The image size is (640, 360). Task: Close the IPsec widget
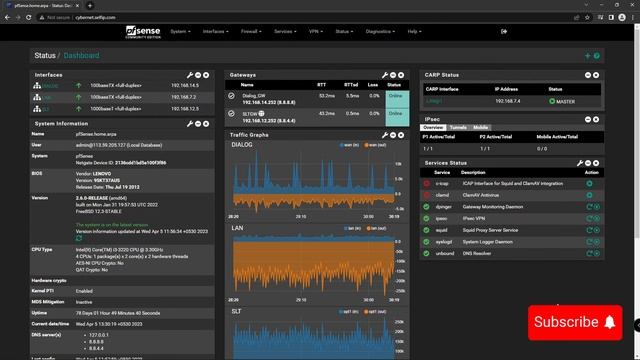tap(596, 120)
